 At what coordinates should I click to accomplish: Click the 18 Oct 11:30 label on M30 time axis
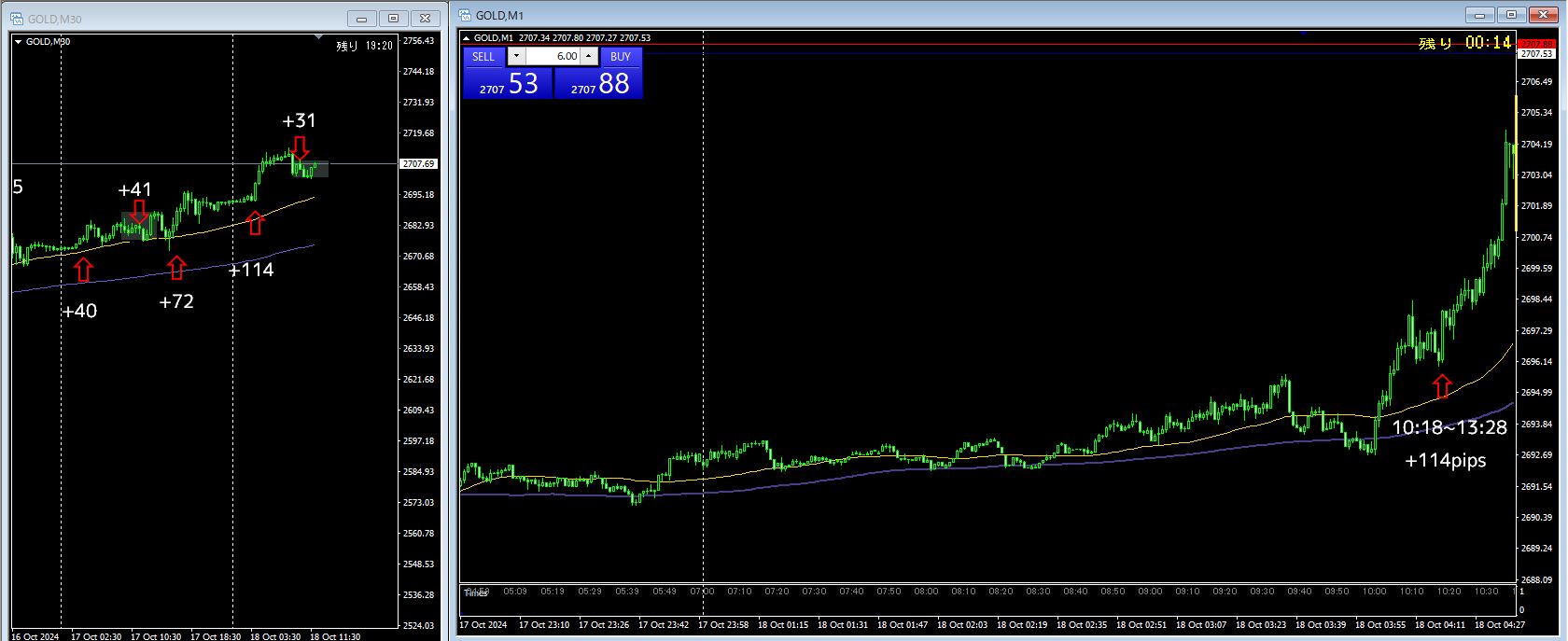[335, 636]
